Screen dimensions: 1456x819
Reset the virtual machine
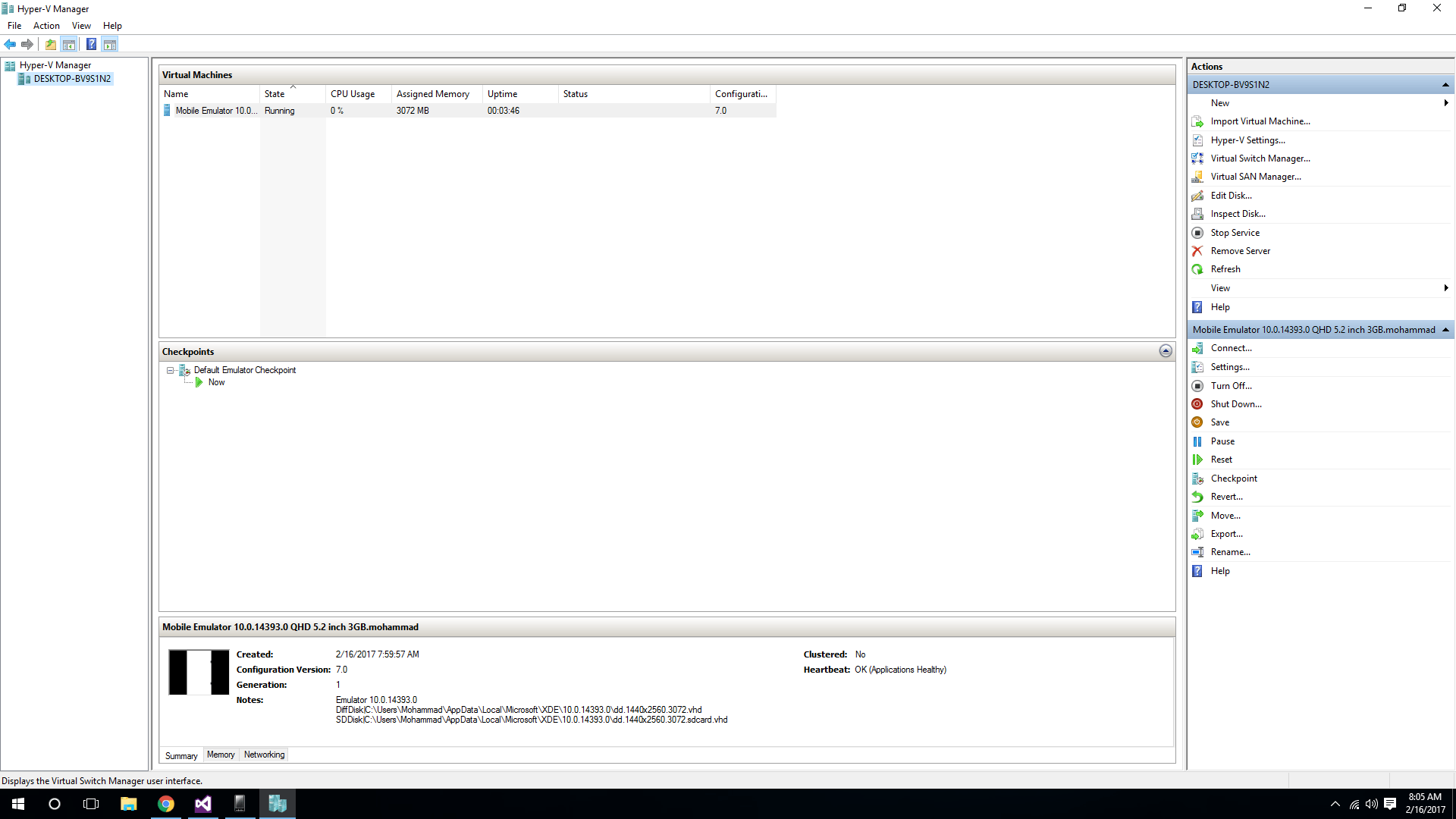tap(1221, 460)
